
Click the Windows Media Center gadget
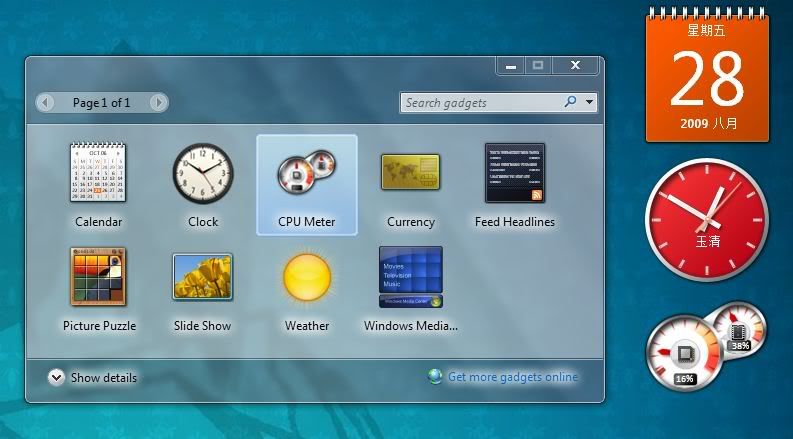click(x=410, y=277)
